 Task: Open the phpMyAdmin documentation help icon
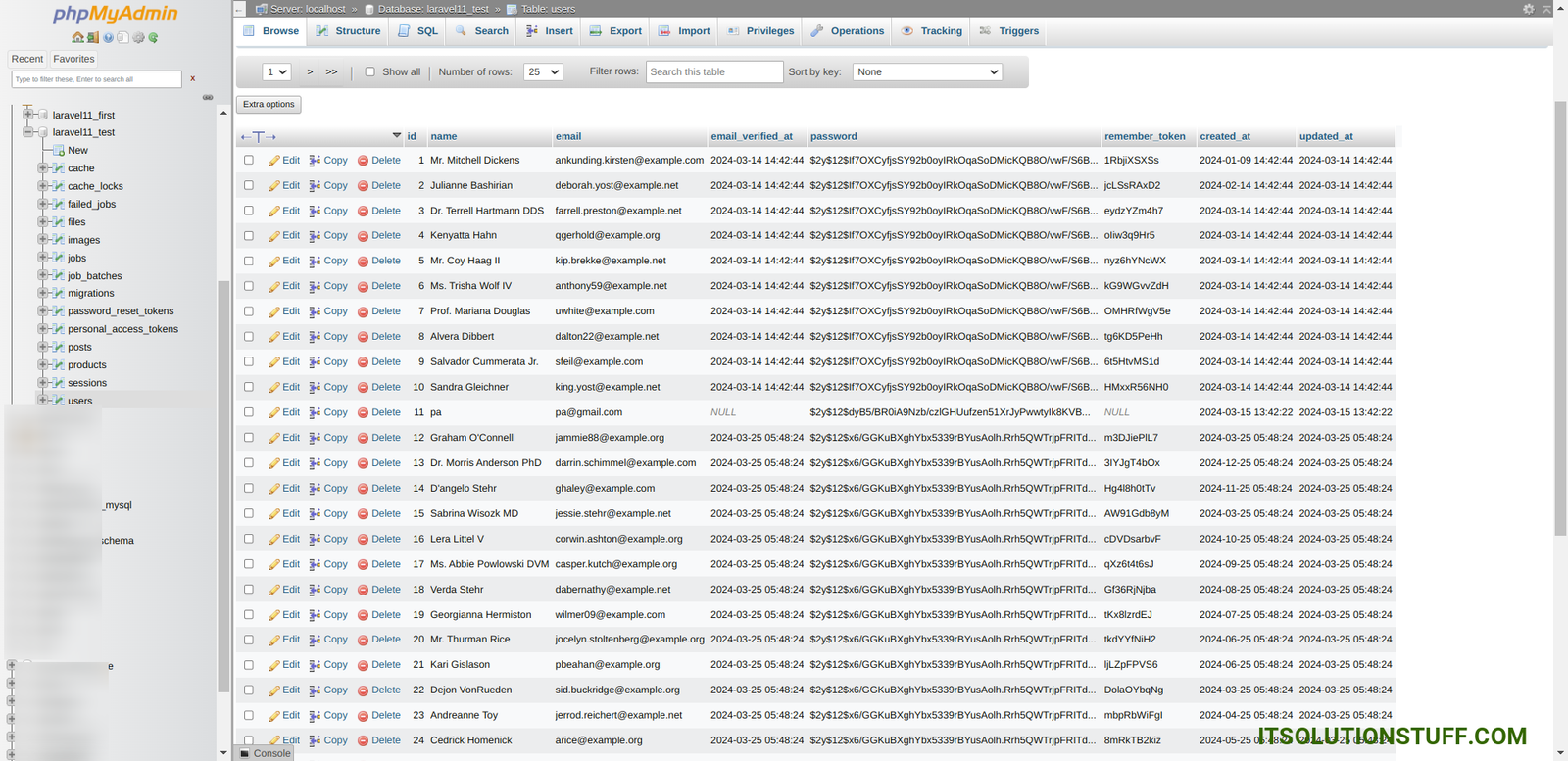point(108,38)
